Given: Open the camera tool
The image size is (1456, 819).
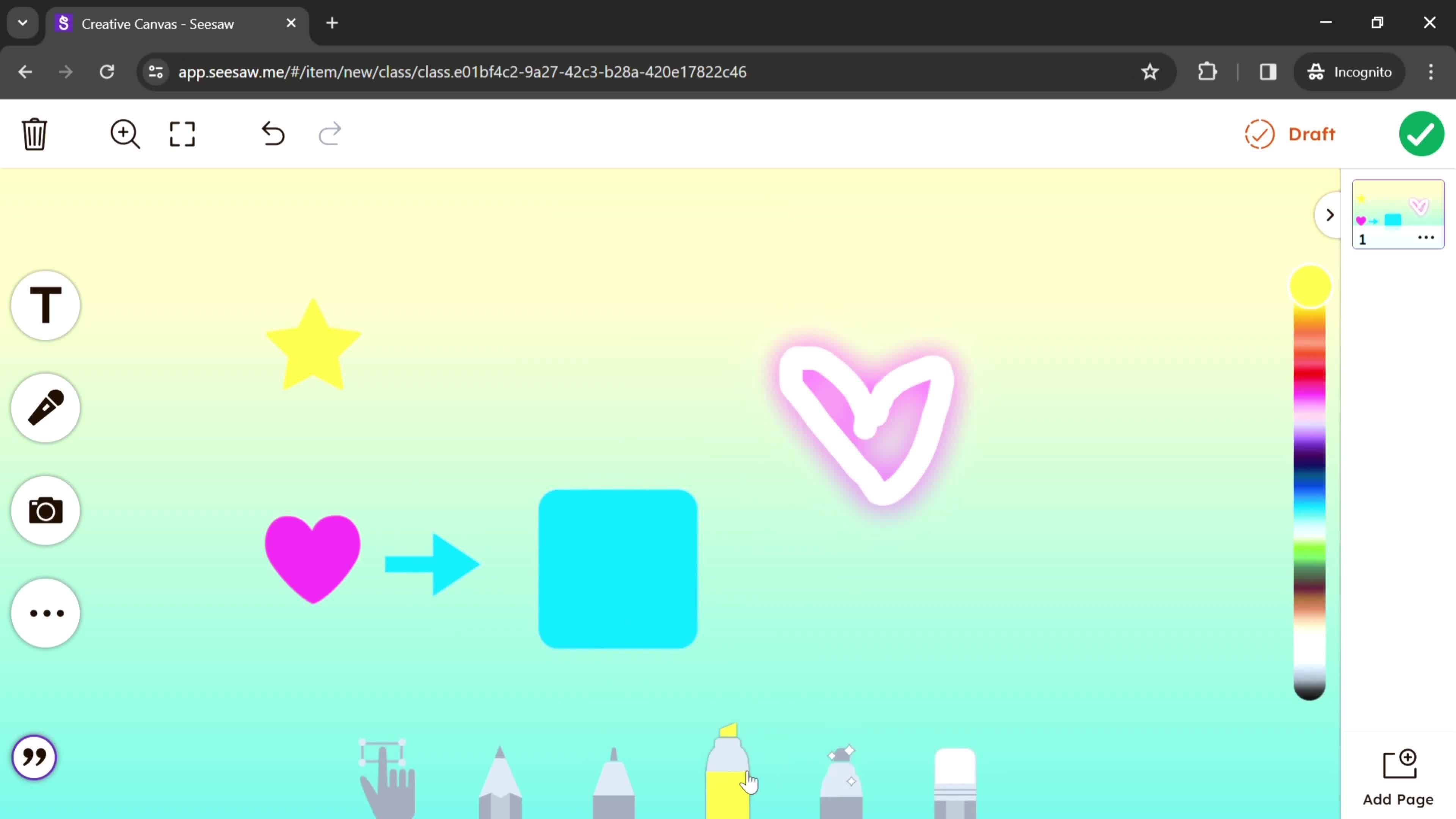Looking at the screenshot, I should click(46, 510).
